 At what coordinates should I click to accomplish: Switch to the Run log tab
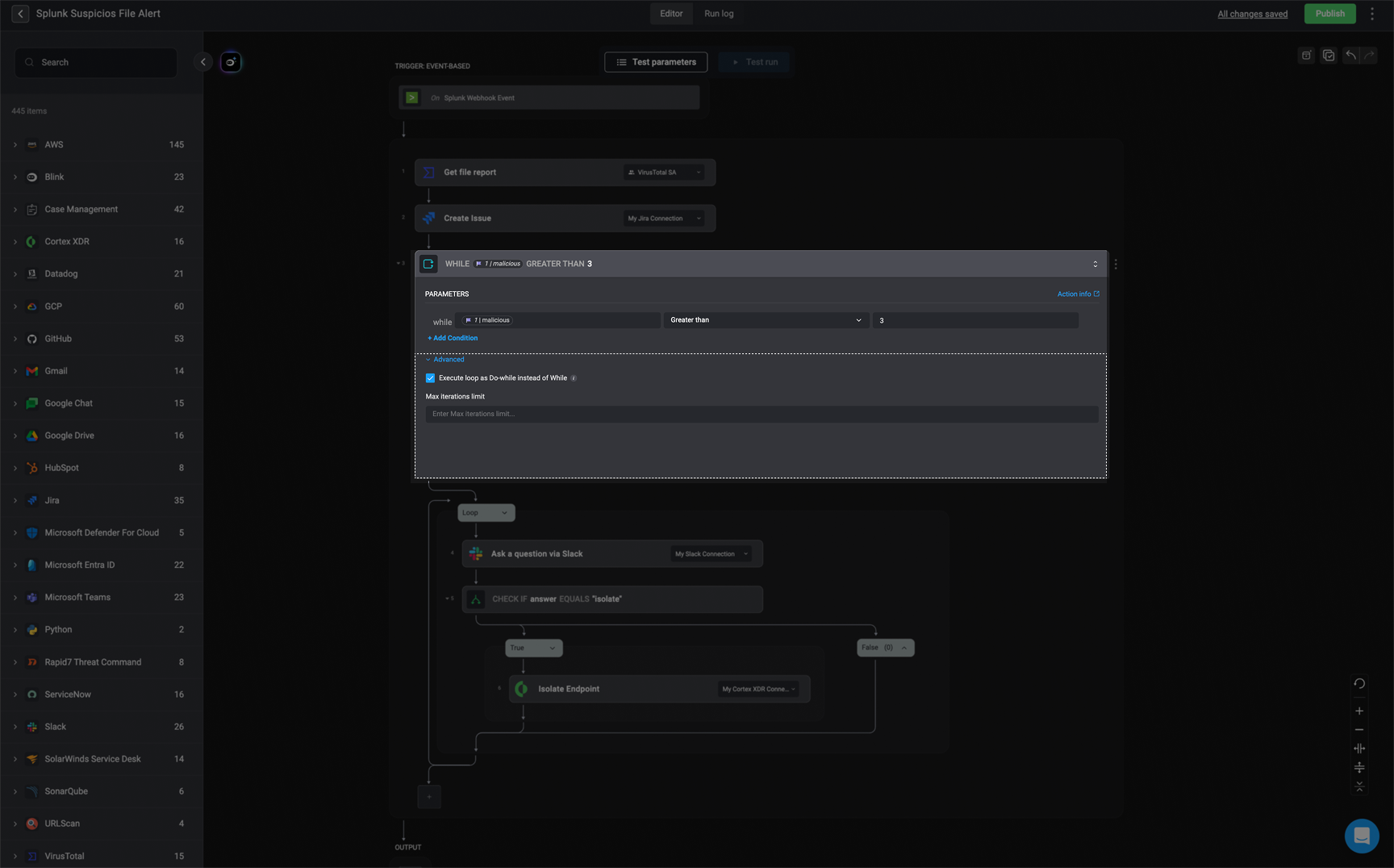click(x=719, y=14)
